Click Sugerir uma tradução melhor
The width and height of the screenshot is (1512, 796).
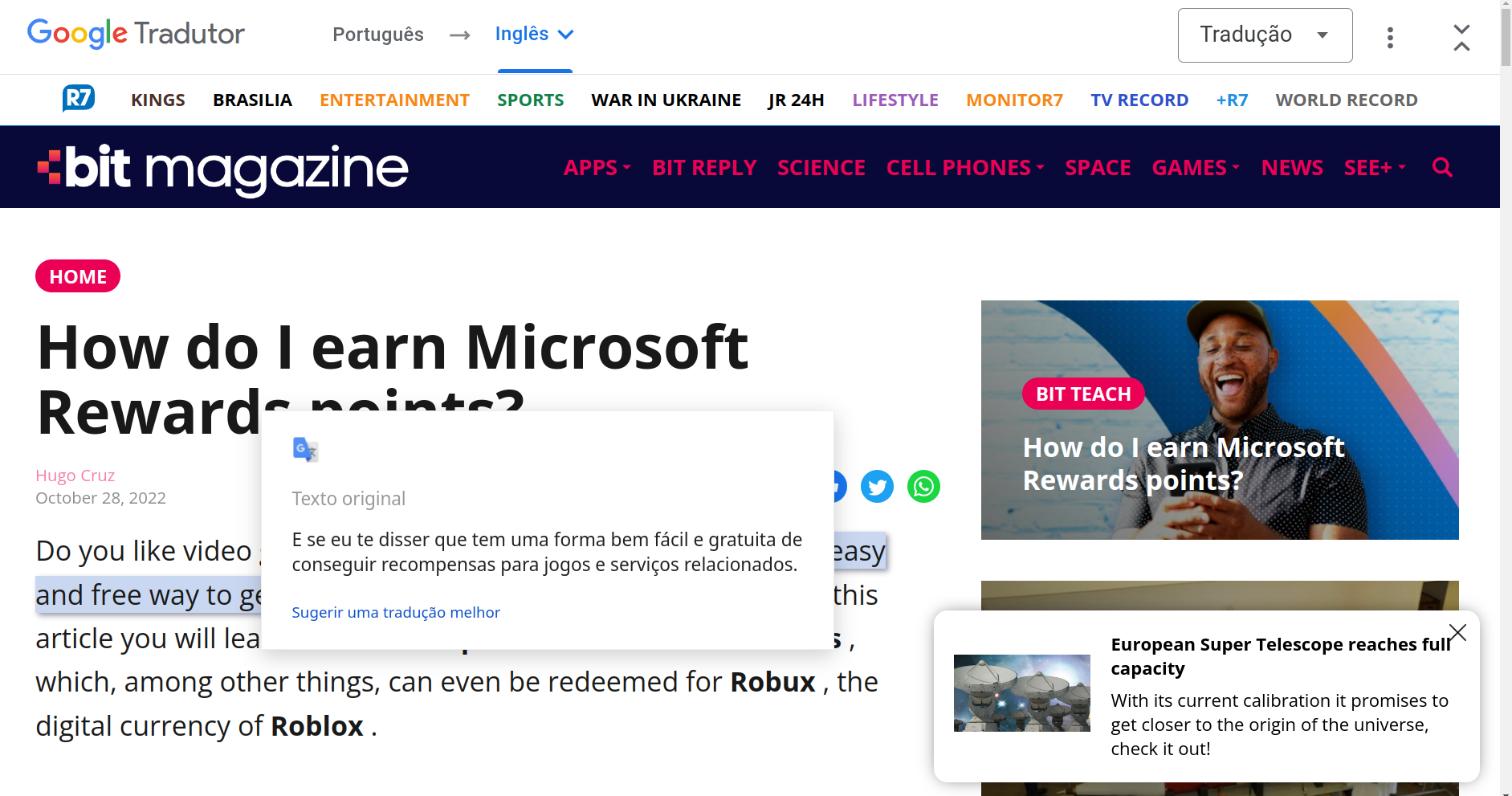coord(396,612)
